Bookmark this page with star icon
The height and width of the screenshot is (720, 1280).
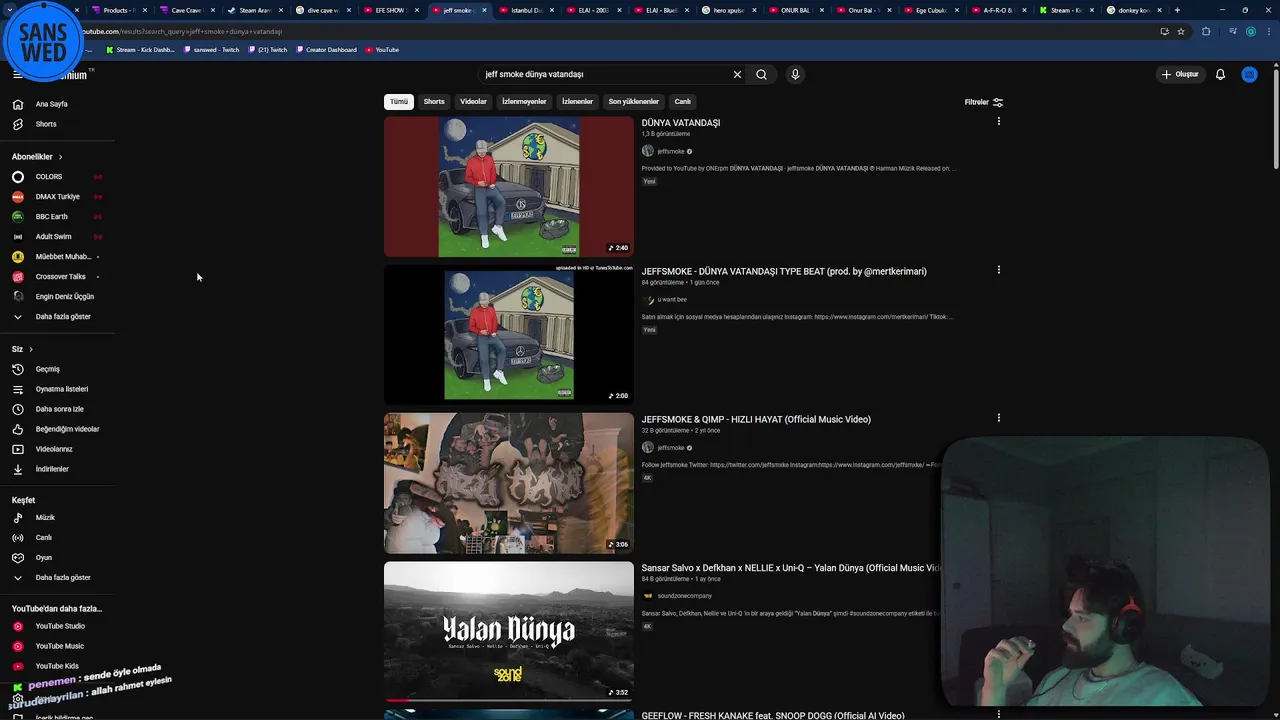click(1181, 31)
